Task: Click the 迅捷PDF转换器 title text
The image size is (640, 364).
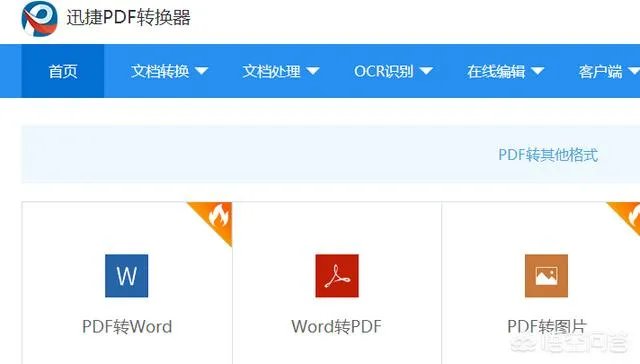Action: (129, 18)
